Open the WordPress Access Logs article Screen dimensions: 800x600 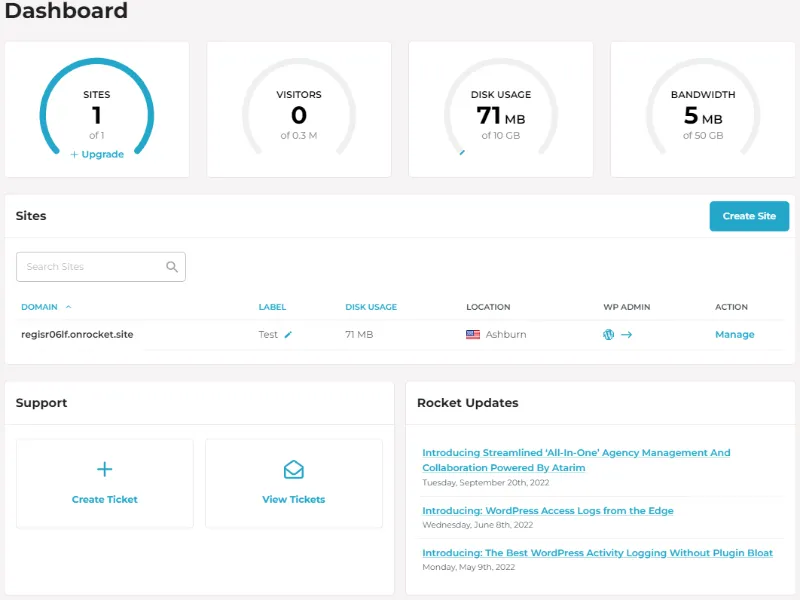550,510
